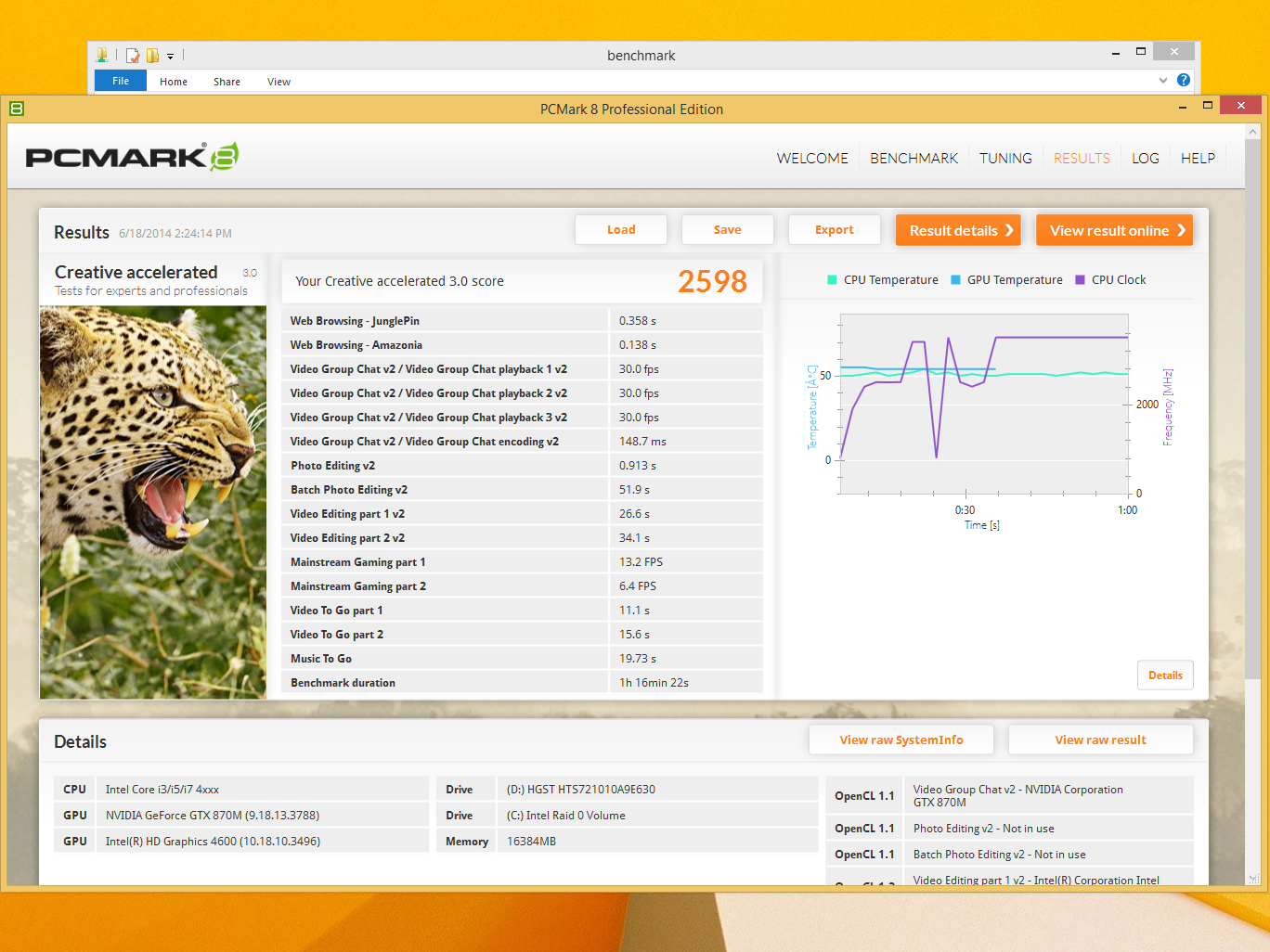The image size is (1270, 952).
Task: Open Home ribbon tab in benchmark window
Action: coord(174,82)
